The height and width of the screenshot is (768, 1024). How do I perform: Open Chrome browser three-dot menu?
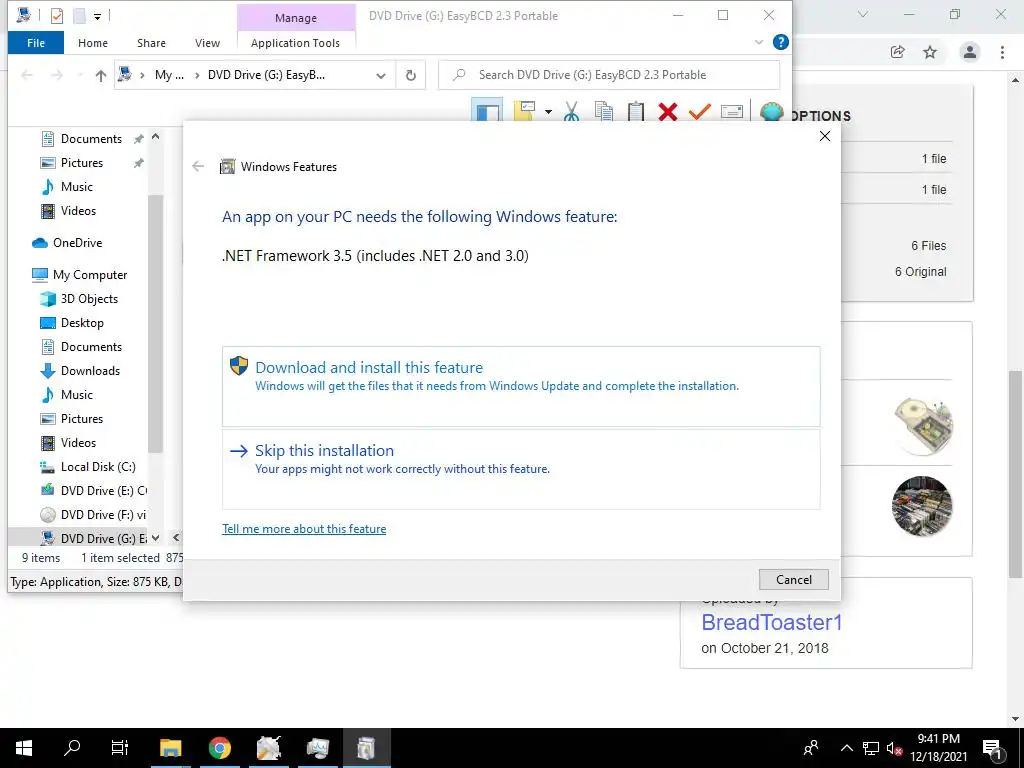[x=1002, y=52]
